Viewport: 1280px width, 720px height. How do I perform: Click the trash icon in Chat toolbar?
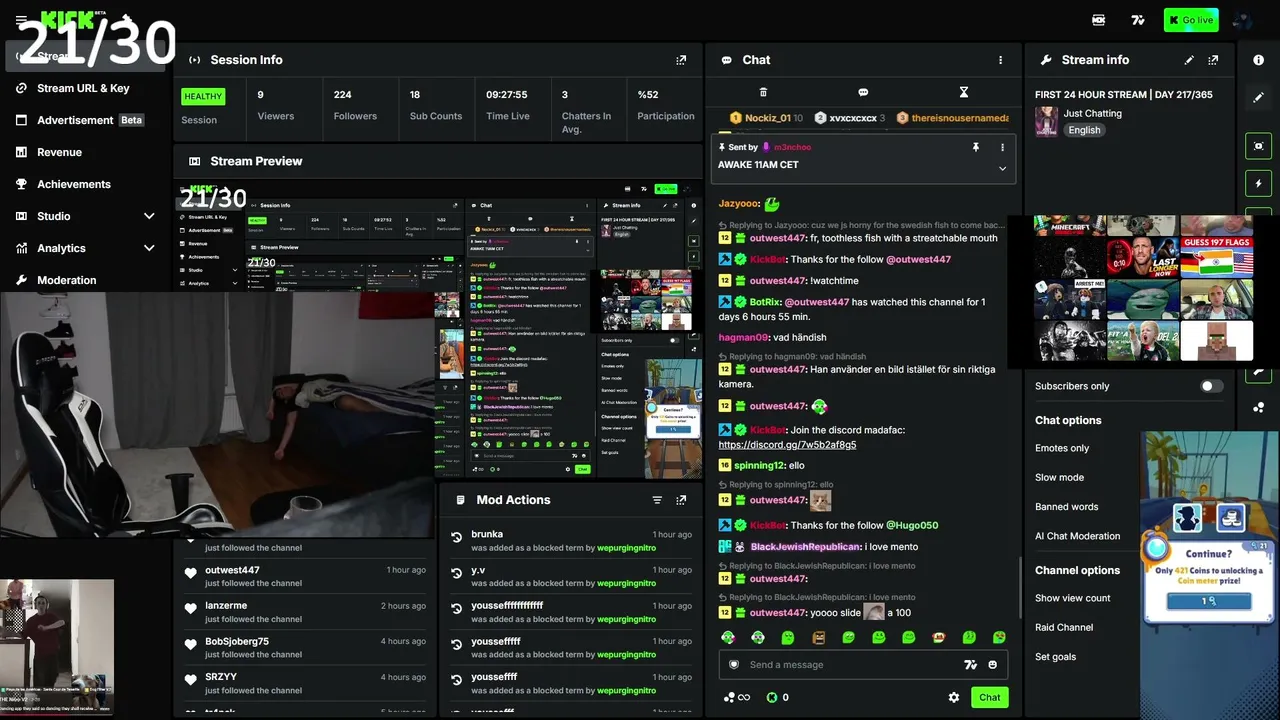[763, 92]
